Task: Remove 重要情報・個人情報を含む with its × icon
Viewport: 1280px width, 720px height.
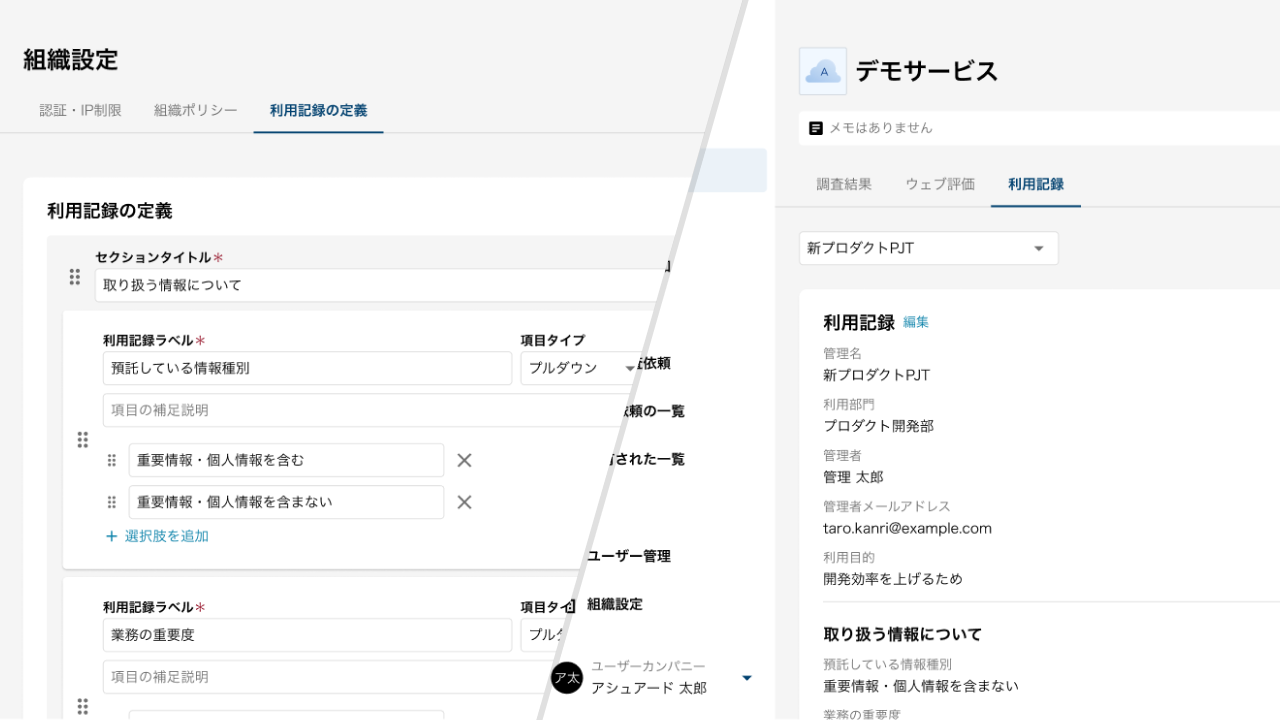Action: tap(464, 460)
